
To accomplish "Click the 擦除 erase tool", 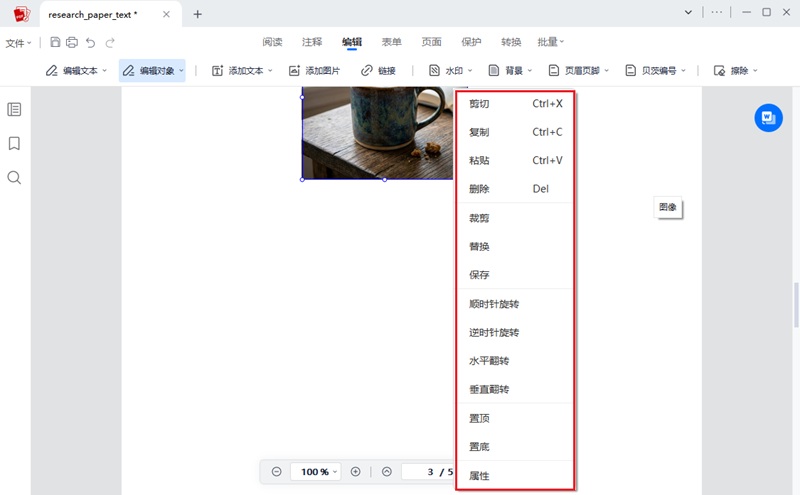I will tap(731, 71).
